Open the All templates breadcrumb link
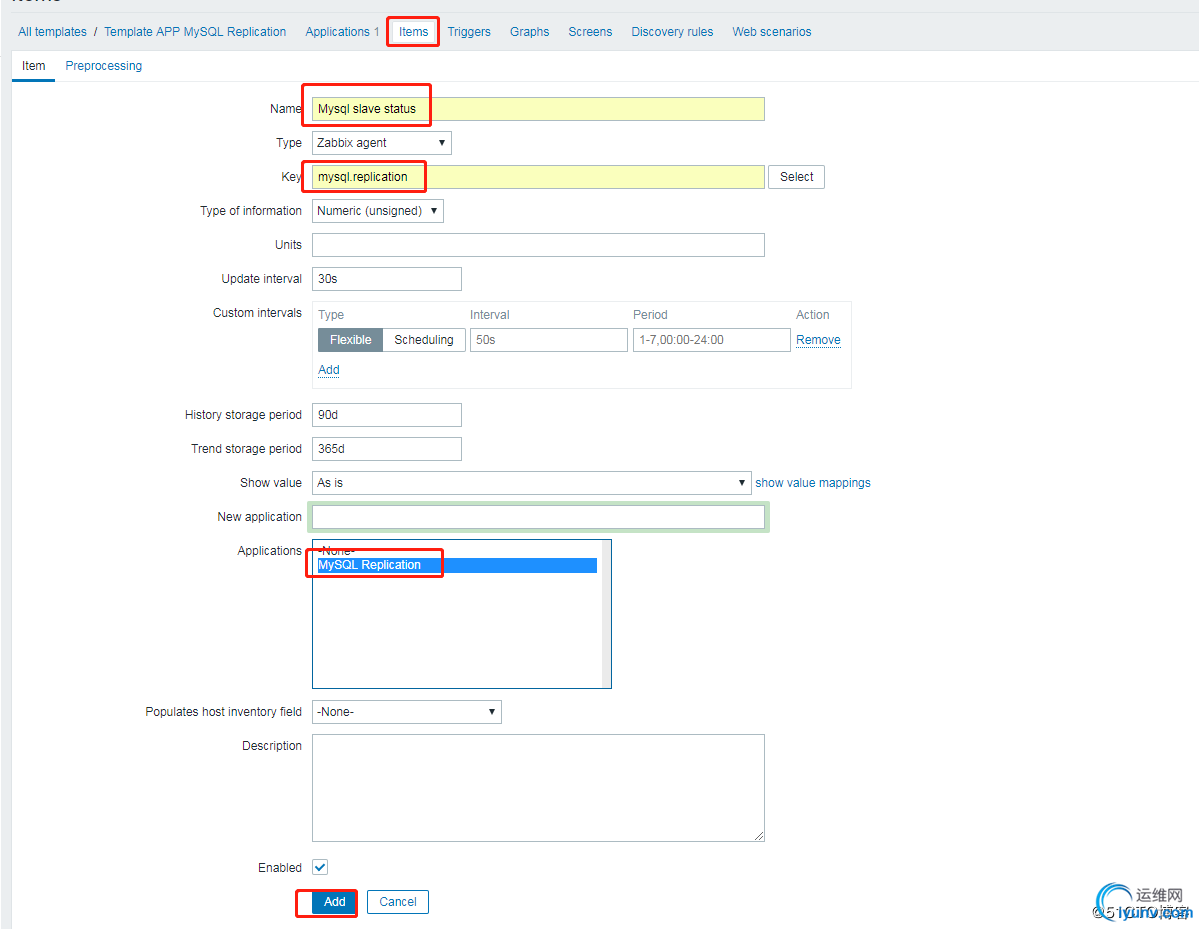The height and width of the screenshot is (929, 1199). coord(52,31)
